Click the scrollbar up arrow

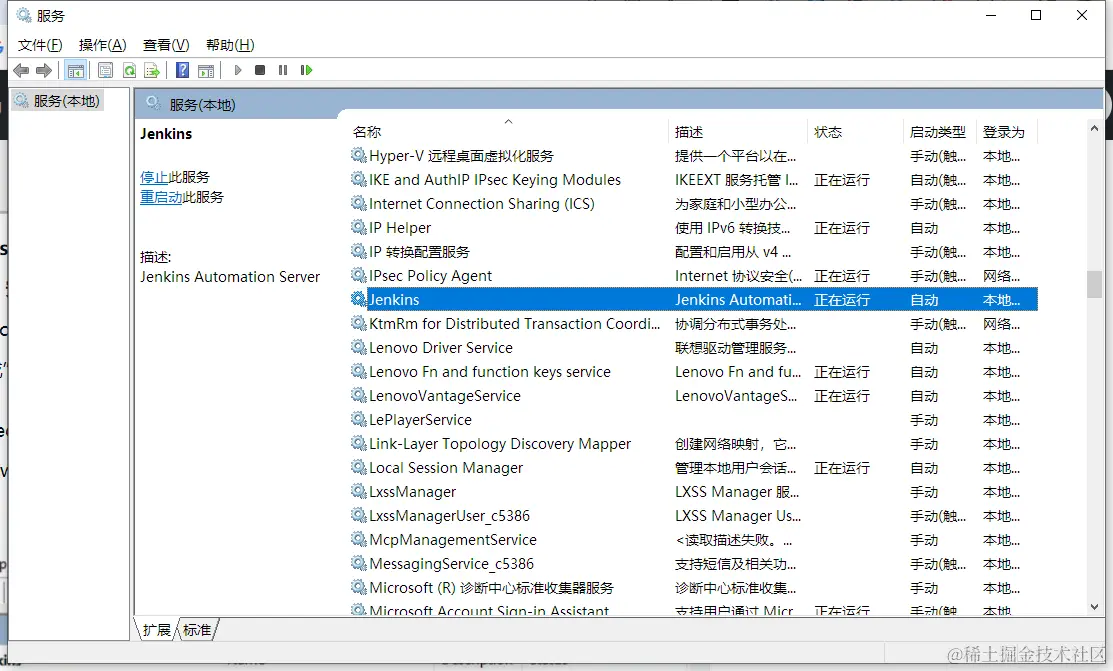click(1095, 129)
